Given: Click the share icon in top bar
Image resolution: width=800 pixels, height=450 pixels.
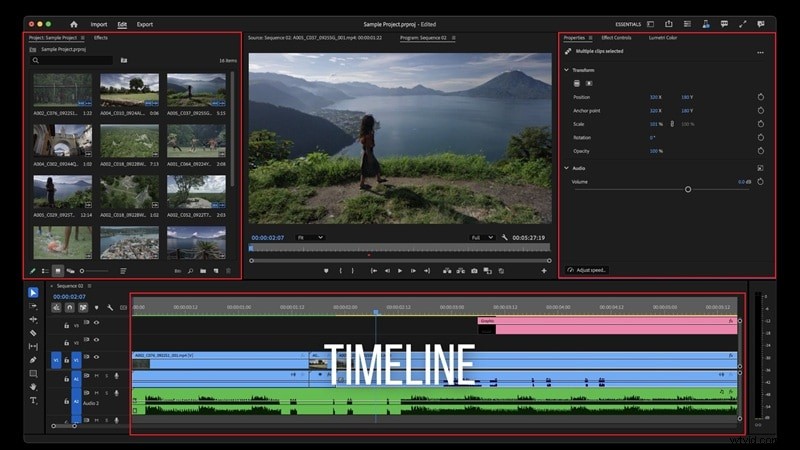Looking at the screenshot, I should point(669,24).
